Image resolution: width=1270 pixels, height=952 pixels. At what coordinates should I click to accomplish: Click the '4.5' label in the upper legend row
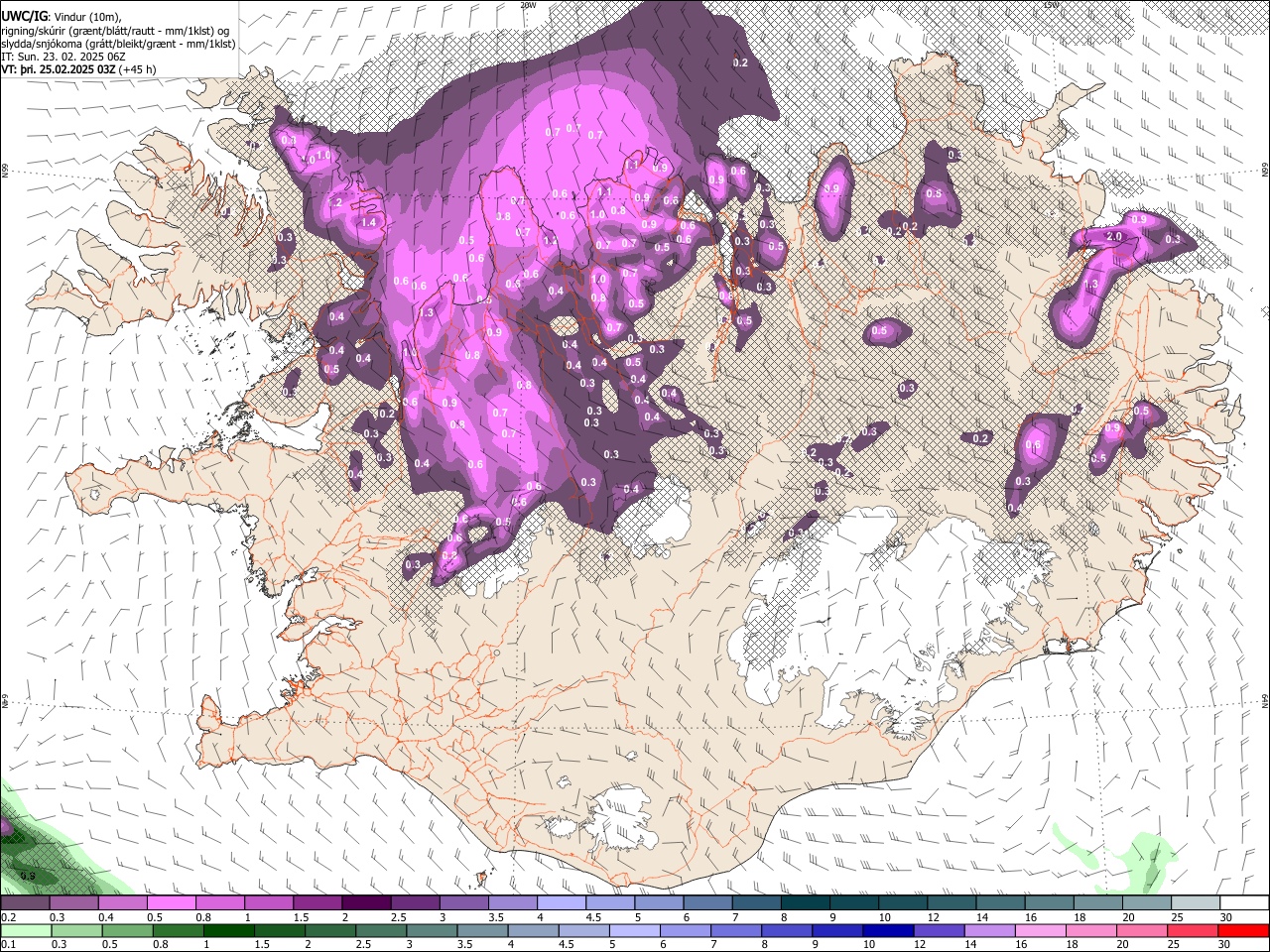pos(593,918)
